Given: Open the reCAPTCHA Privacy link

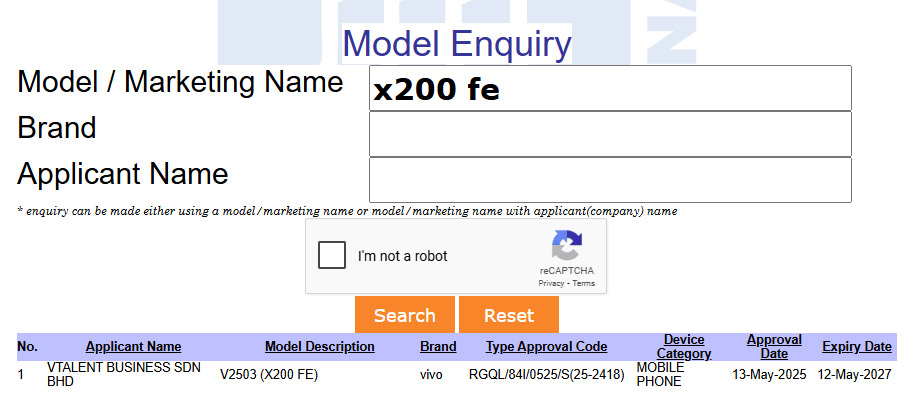Looking at the screenshot, I should 551,284.
